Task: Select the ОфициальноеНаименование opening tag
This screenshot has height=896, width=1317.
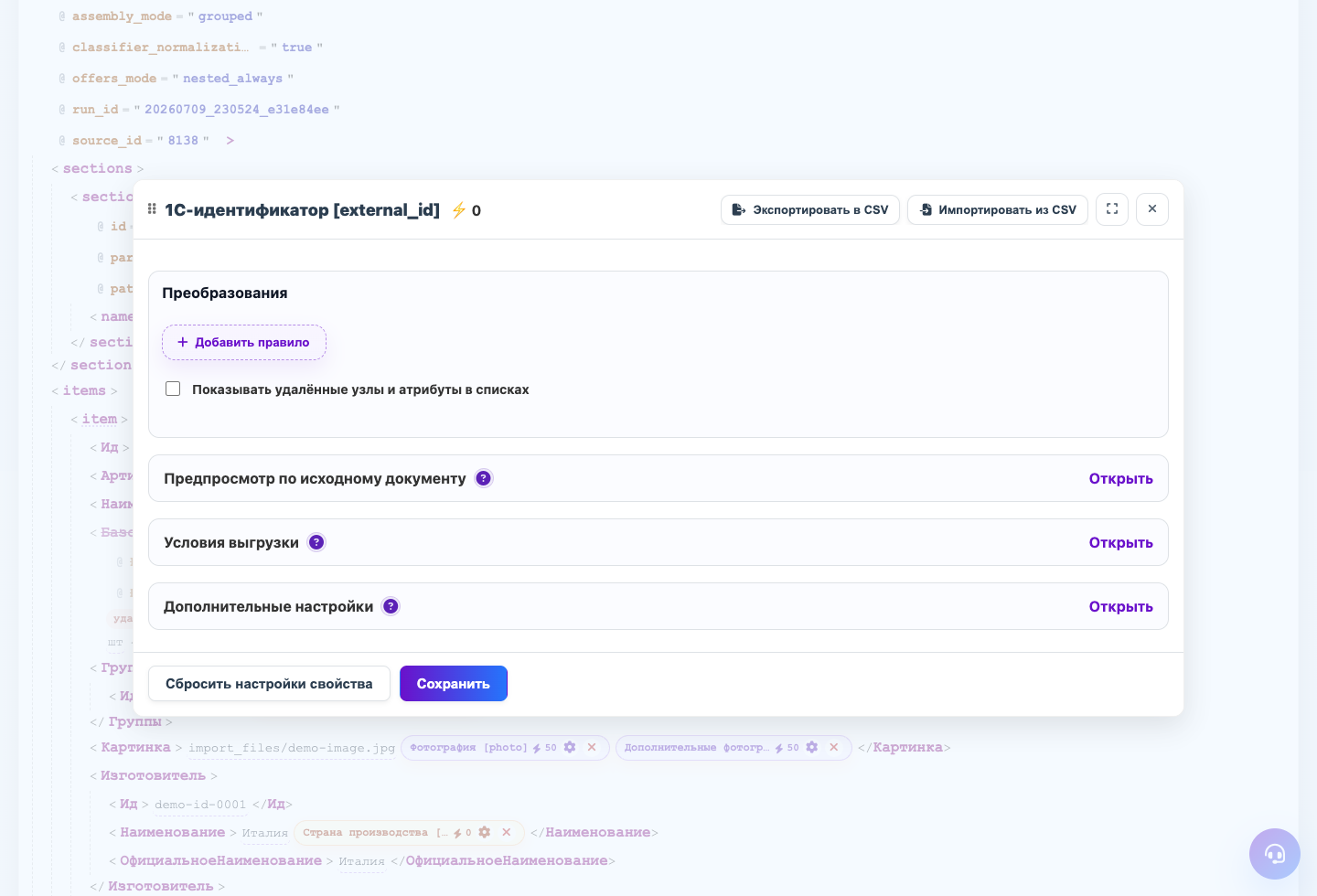Action: [x=220, y=860]
